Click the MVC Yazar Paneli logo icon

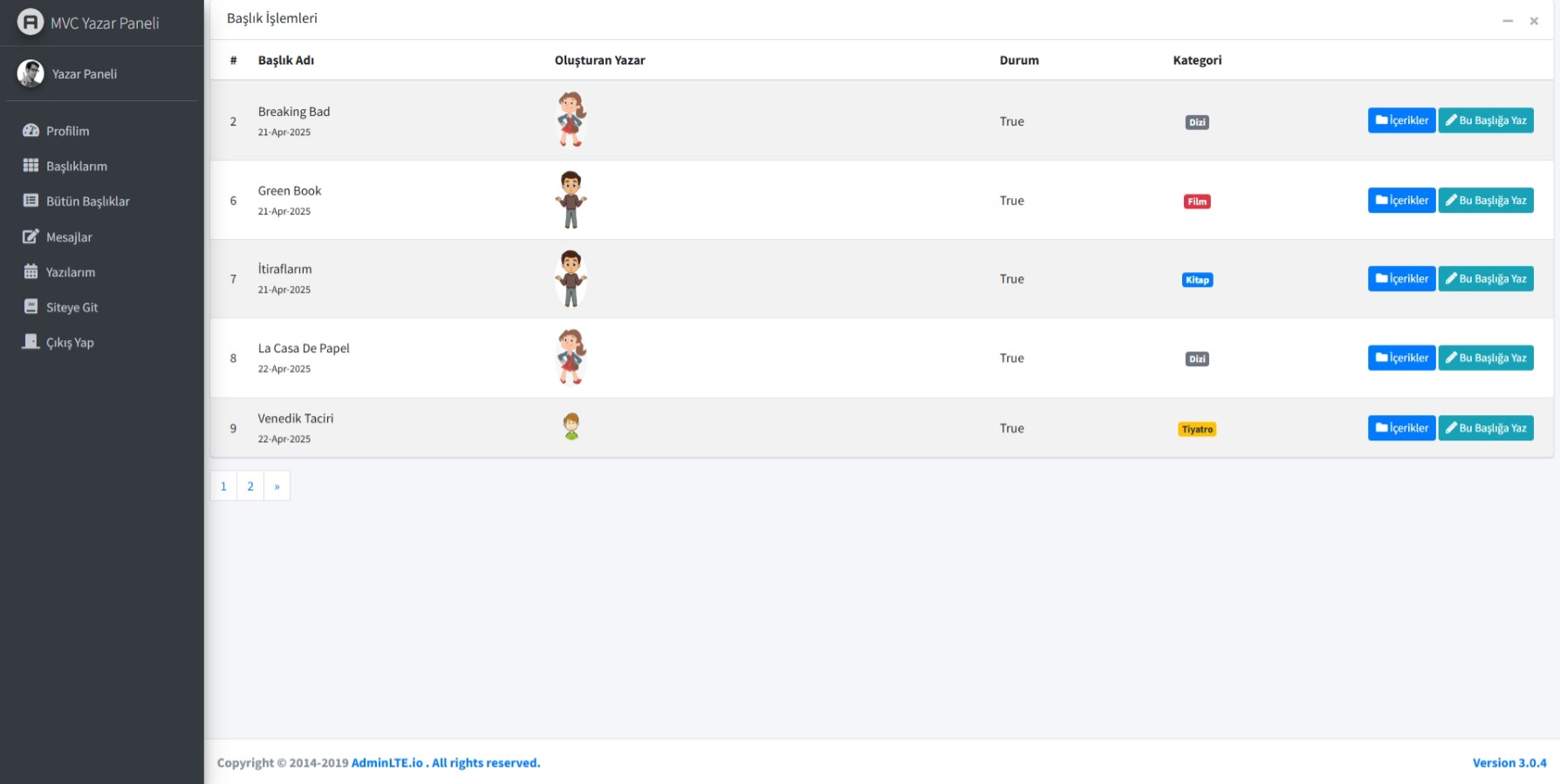(31, 22)
